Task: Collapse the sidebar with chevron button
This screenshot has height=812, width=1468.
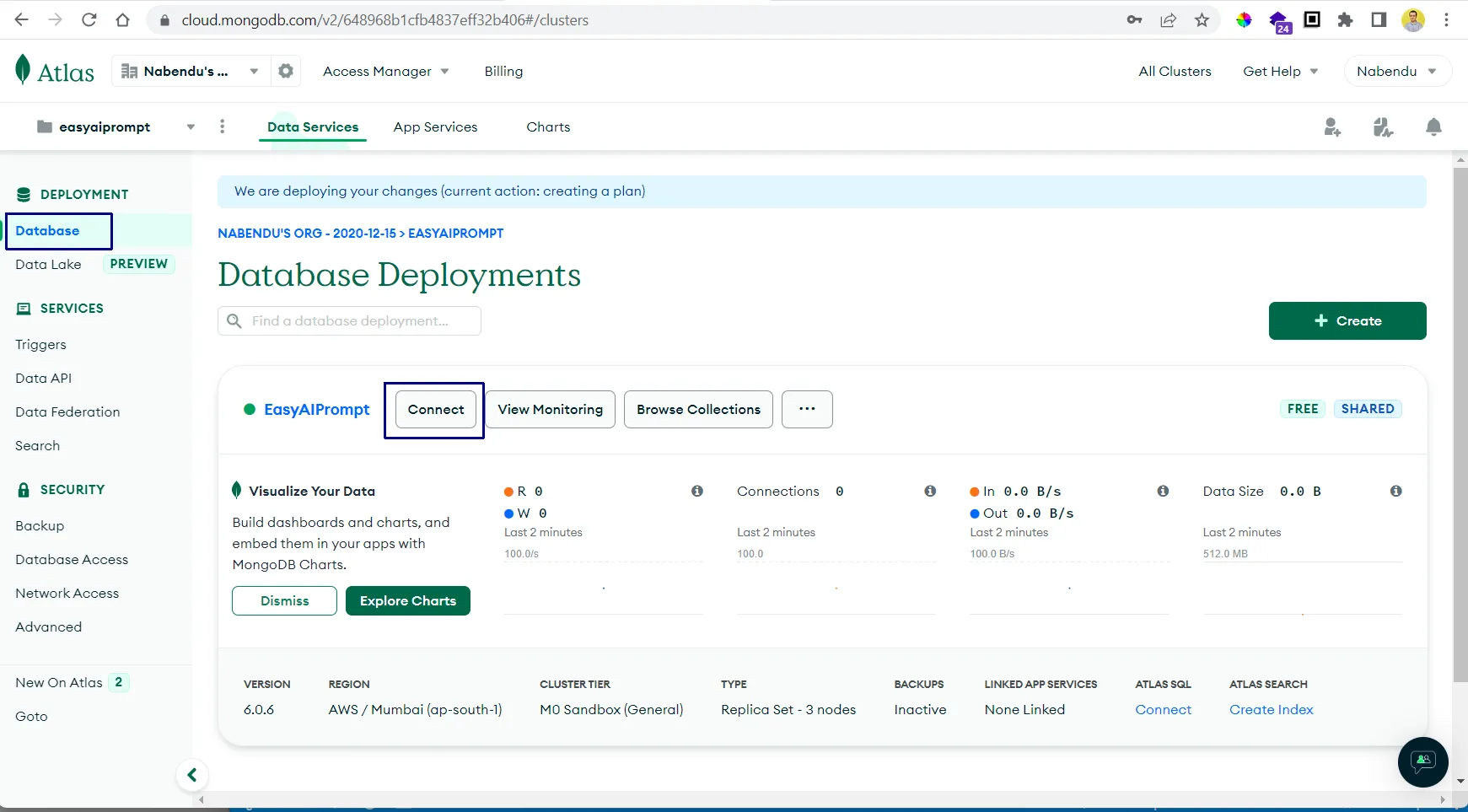Action: tap(192, 775)
